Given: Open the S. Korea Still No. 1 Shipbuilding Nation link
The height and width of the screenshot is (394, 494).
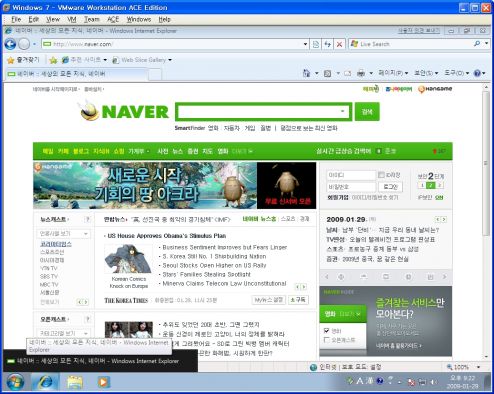Looking at the screenshot, I should [214, 256].
